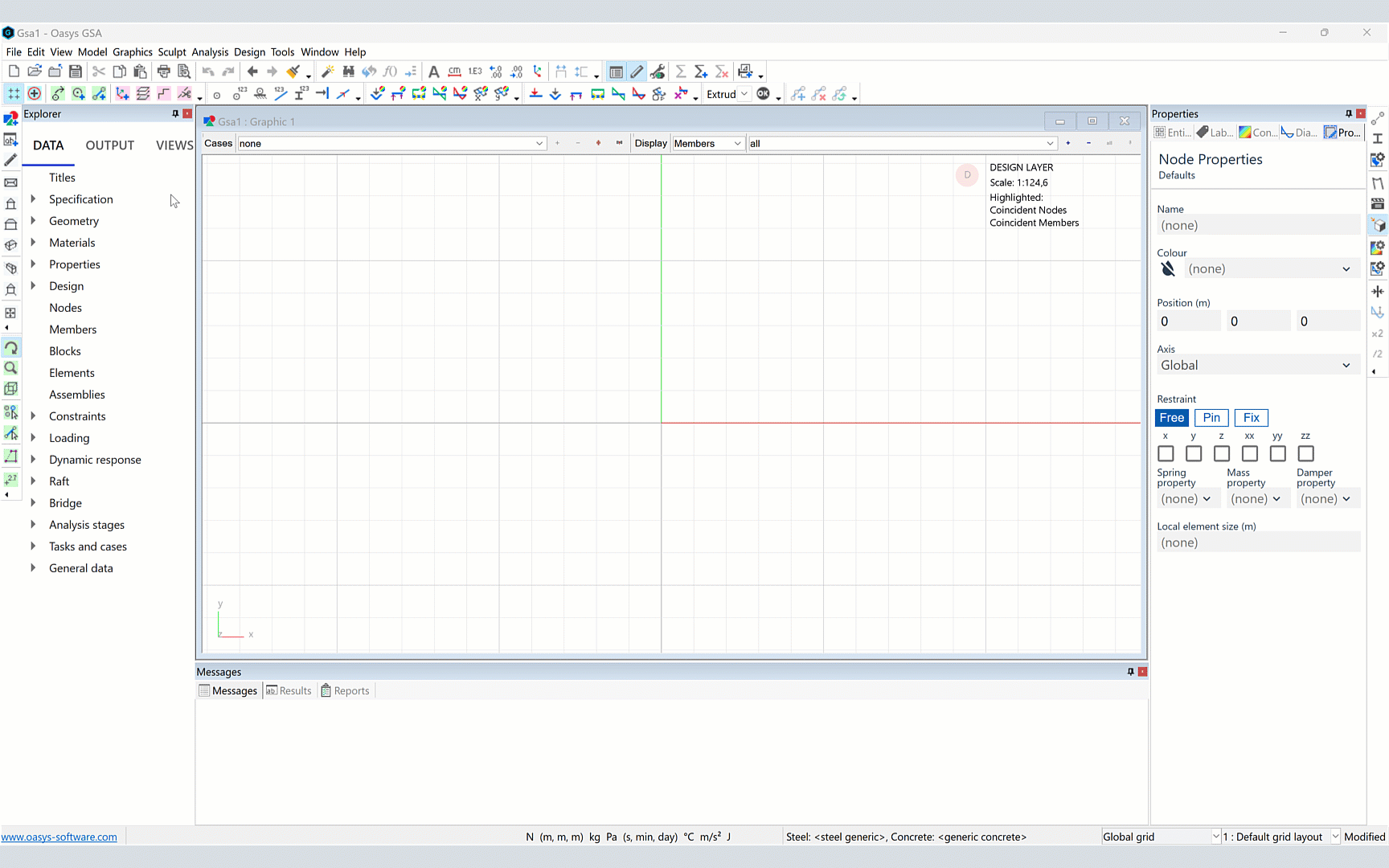Select the text label 'A' tool
Viewport: 1389px width, 868px height.
tap(433, 72)
